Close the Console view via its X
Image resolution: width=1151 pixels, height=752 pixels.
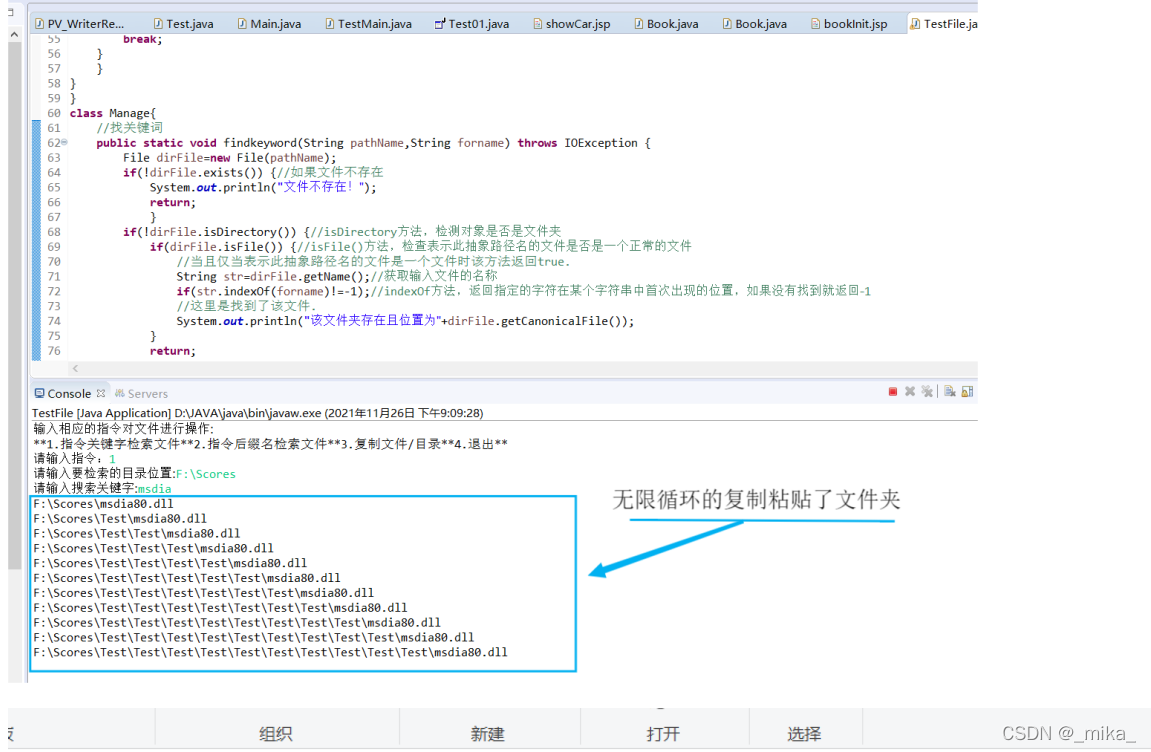tap(101, 394)
